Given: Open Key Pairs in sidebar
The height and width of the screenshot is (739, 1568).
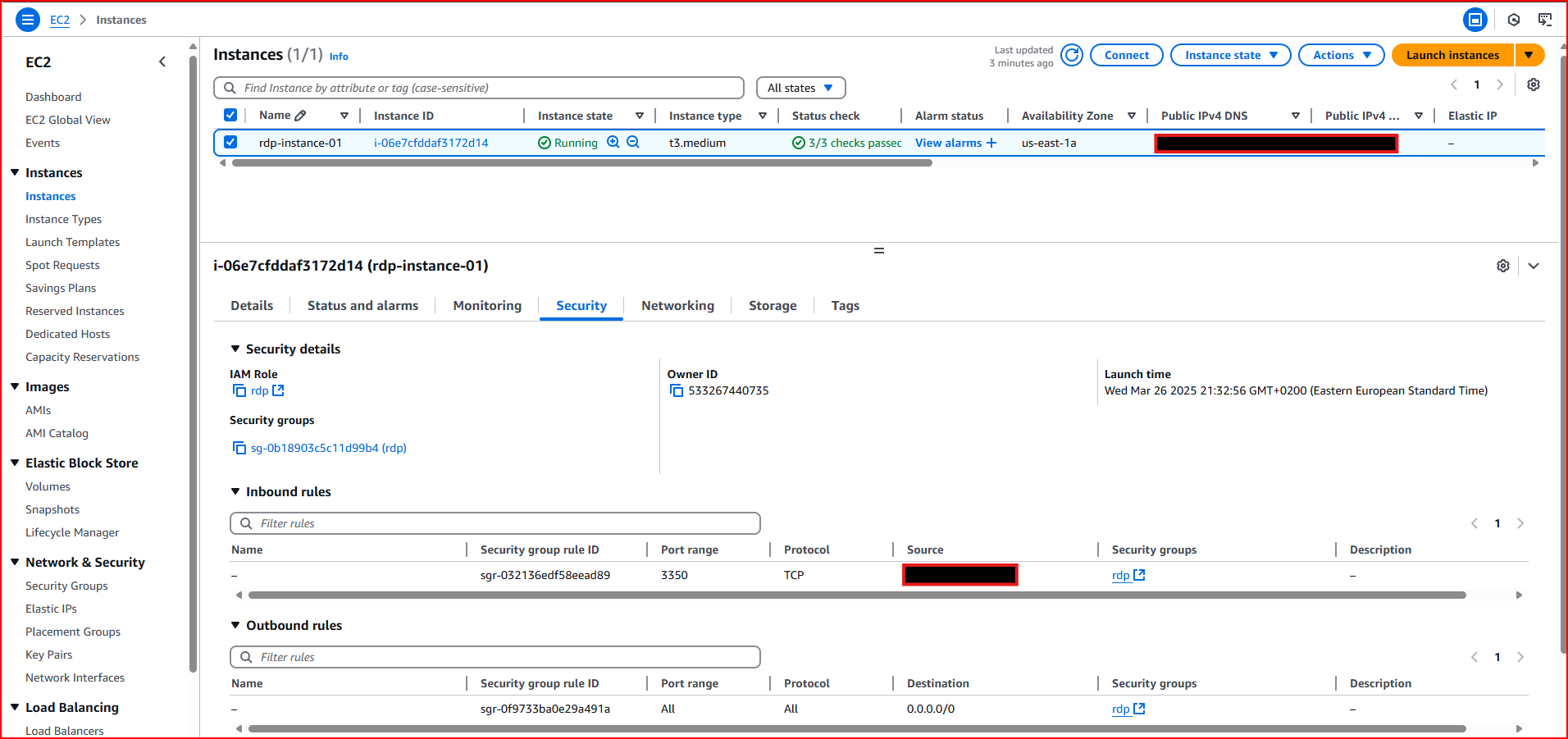Looking at the screenshot, I should 48,655.
